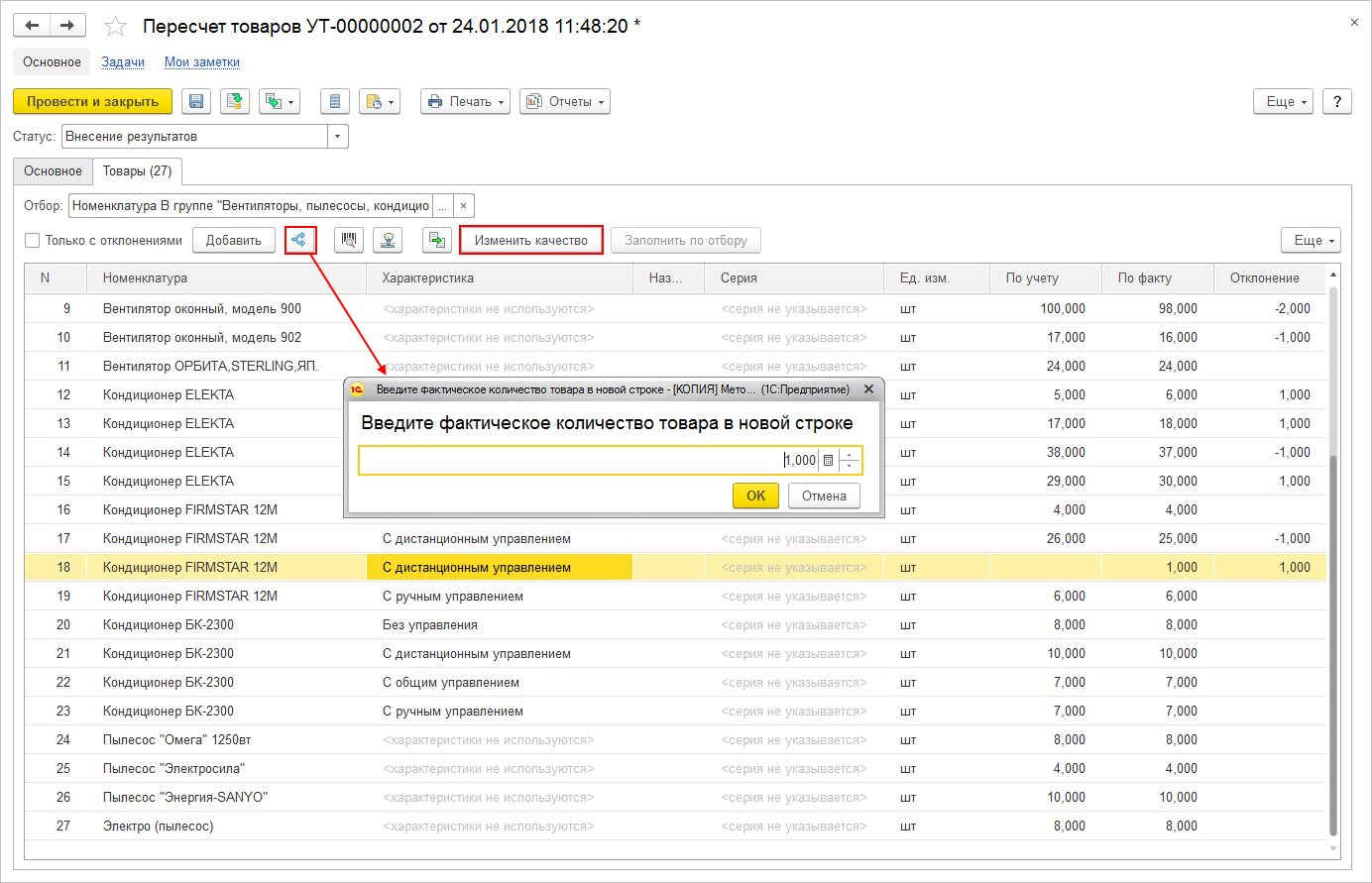
Task: Select row 10 Вентилятор оконный, модель 902
Action: [675, 337]
